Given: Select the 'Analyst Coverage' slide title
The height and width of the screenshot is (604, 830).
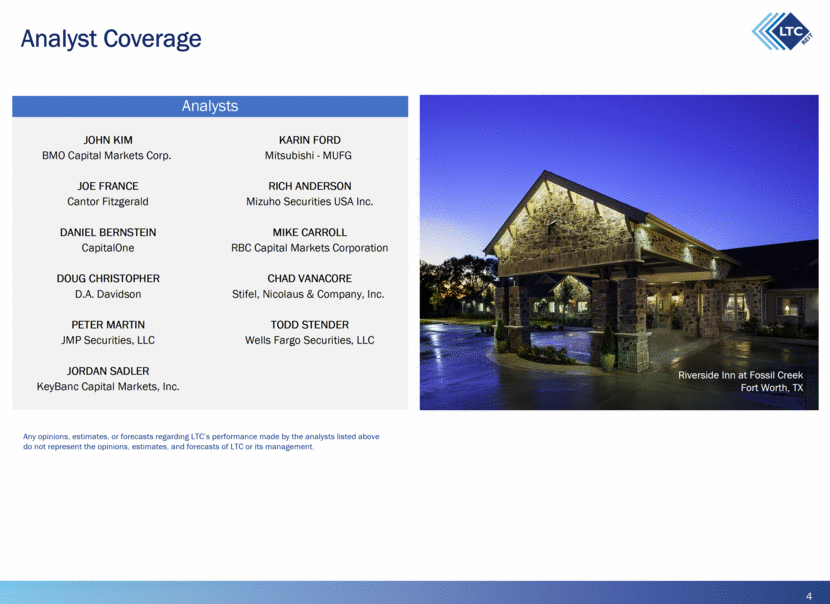Looking at the screenshot, I should click(x=111, y=39).
